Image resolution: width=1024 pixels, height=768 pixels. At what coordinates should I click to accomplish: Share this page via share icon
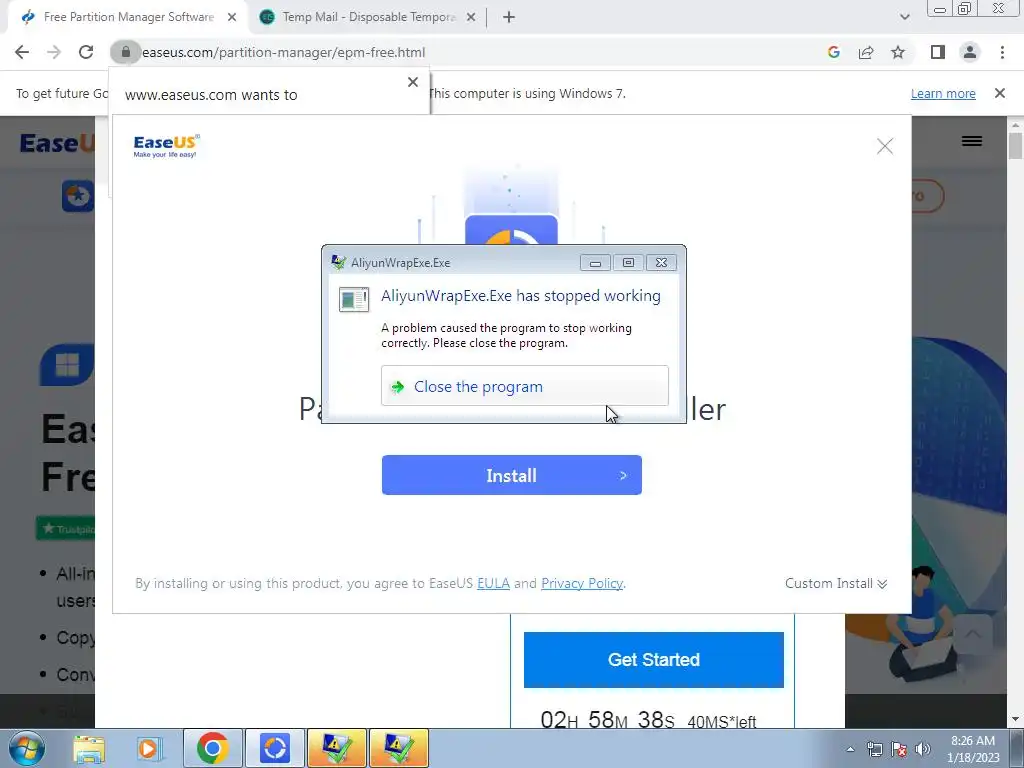866,52
